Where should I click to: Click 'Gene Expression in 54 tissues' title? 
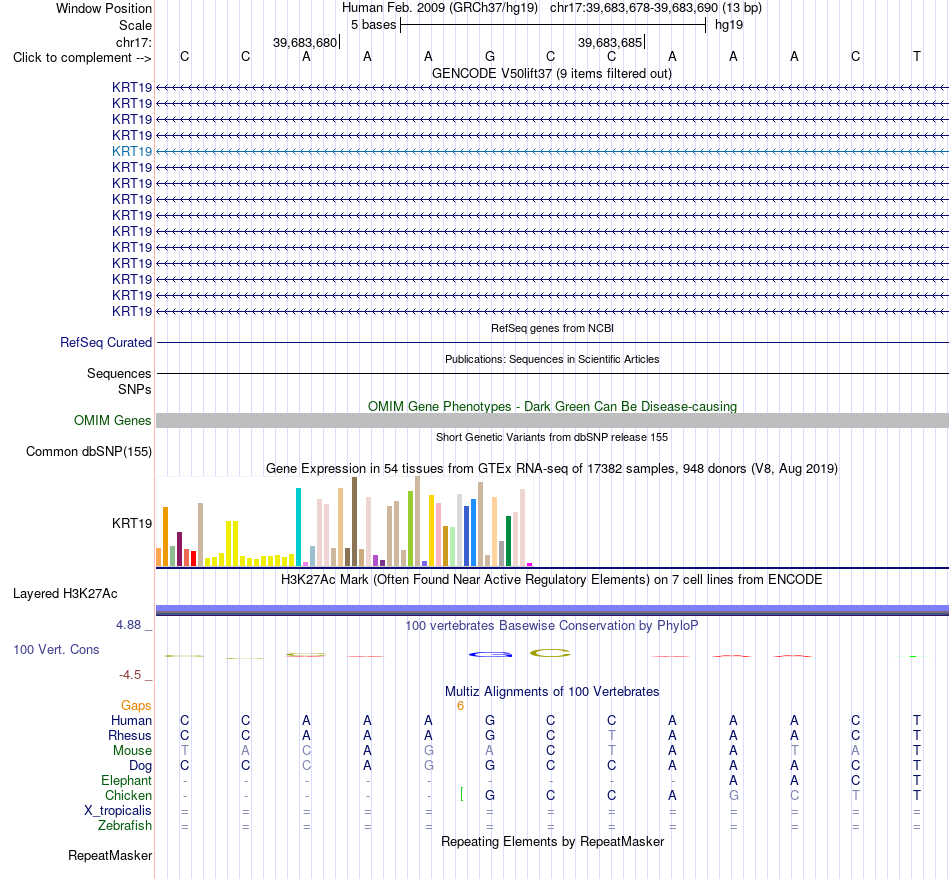point(552,469)
